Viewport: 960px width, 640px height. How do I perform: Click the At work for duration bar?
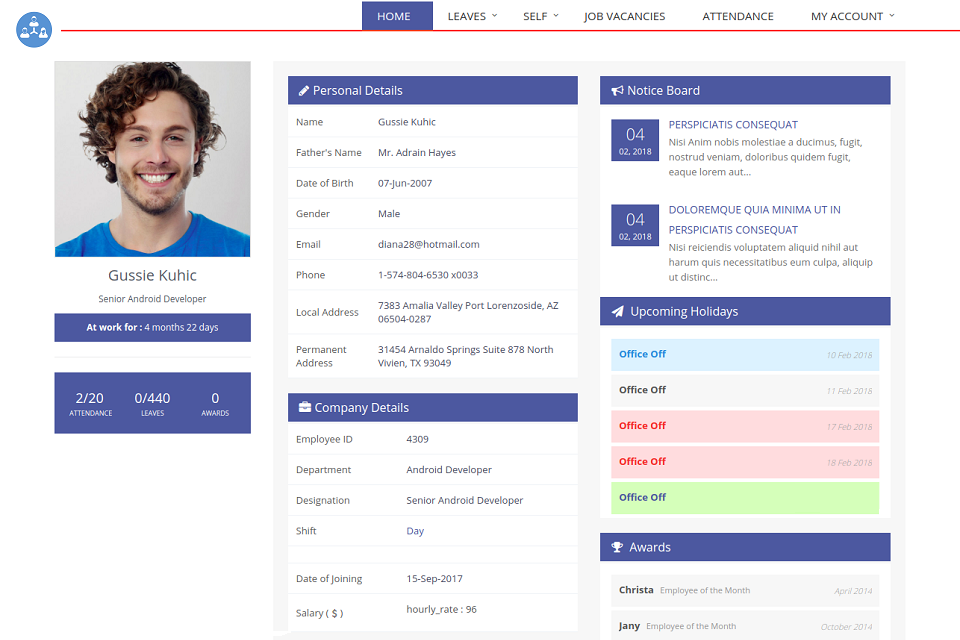pos(152,327)
